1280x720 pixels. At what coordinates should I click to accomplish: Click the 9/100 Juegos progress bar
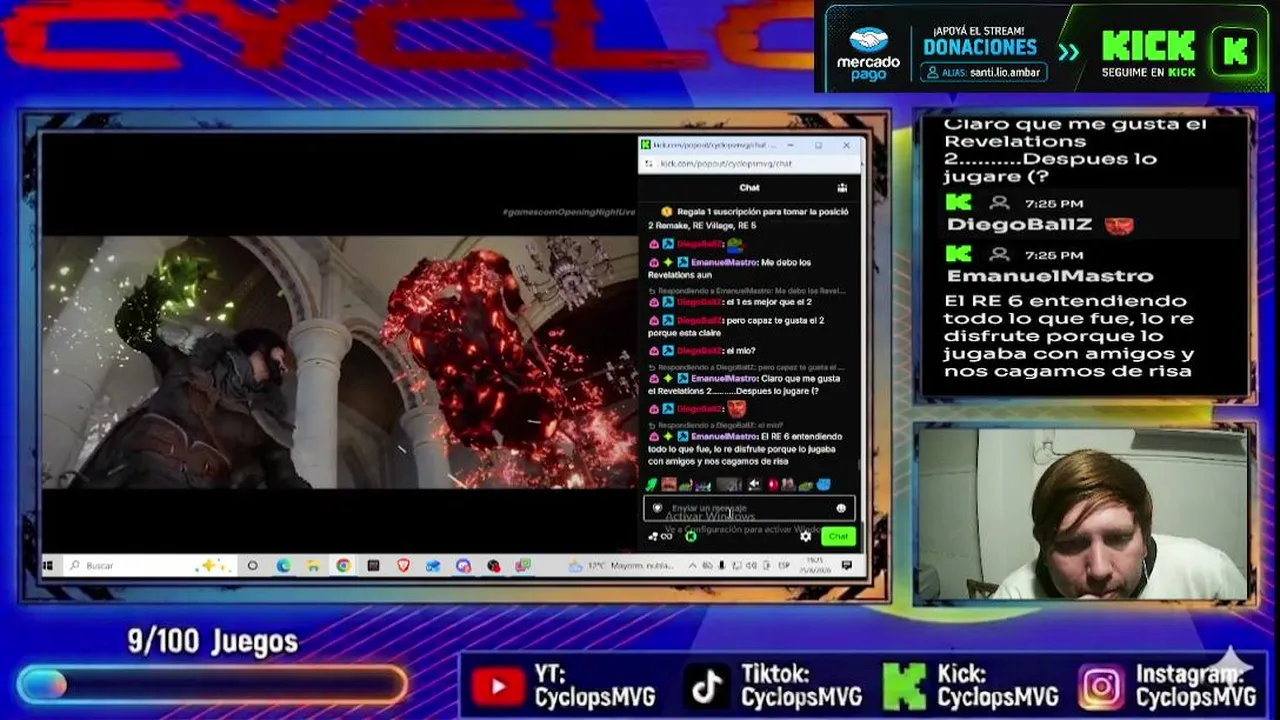(212, 685)
